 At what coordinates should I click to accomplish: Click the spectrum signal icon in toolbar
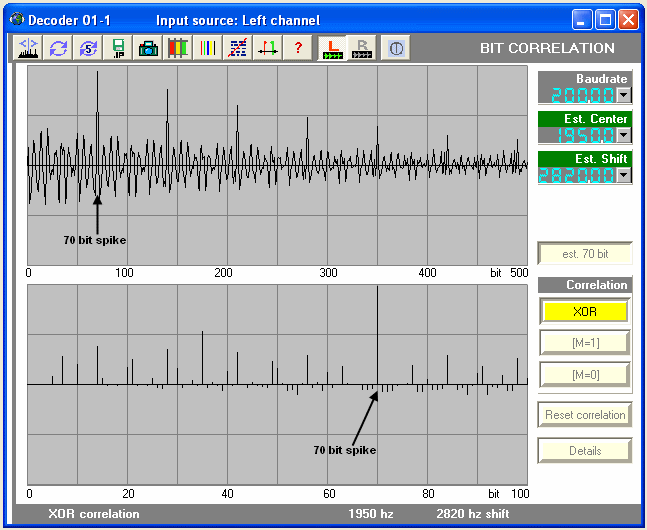pyautogui.click(x=28, y=47)
